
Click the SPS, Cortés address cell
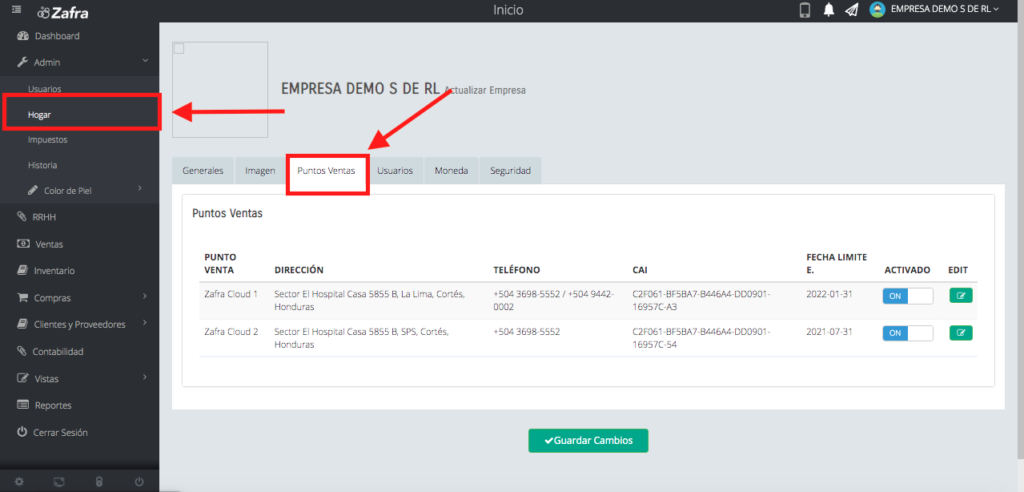361,338
